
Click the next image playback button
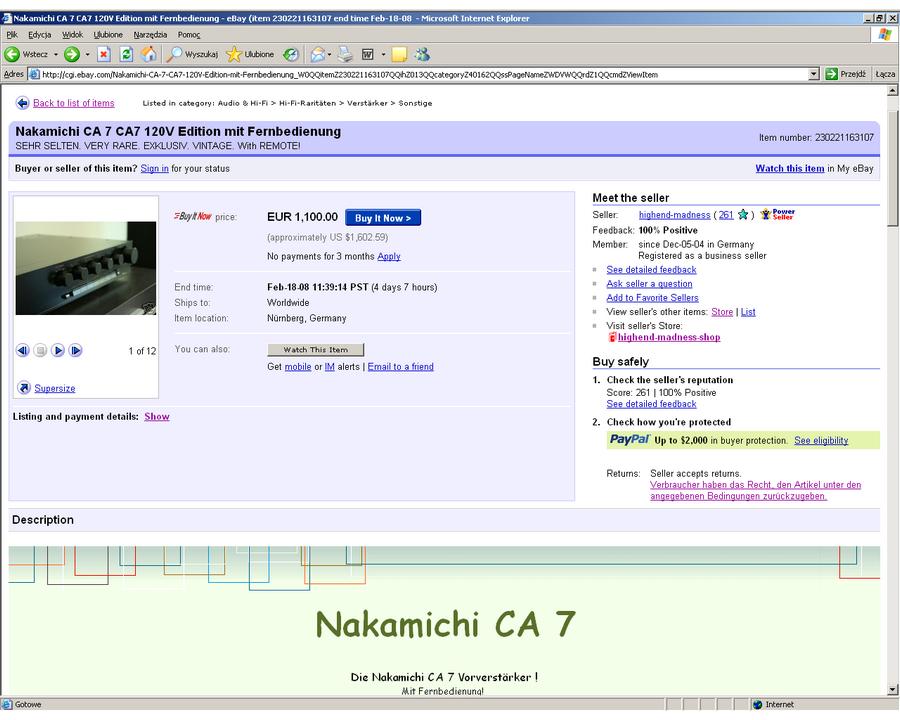click(x=75, y=350)
